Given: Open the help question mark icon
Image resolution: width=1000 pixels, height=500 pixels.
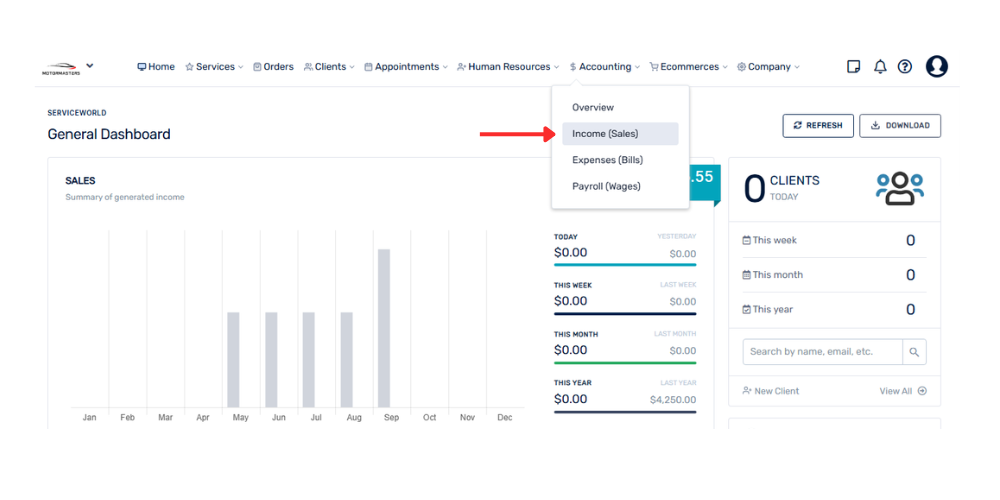Looking at the screenshot, I should click(905, 67).
